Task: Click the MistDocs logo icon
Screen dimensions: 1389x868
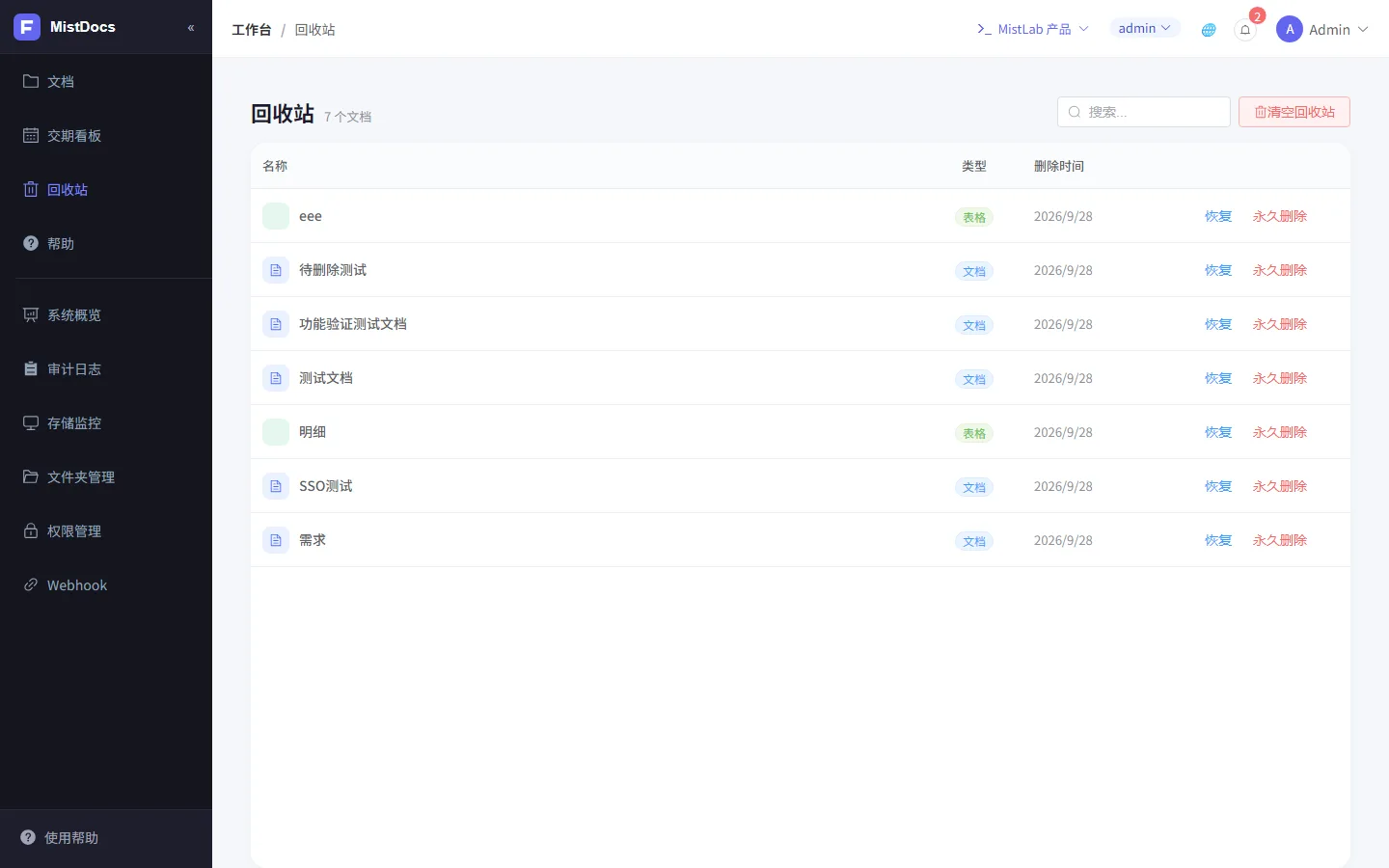Action: (27, 27)
